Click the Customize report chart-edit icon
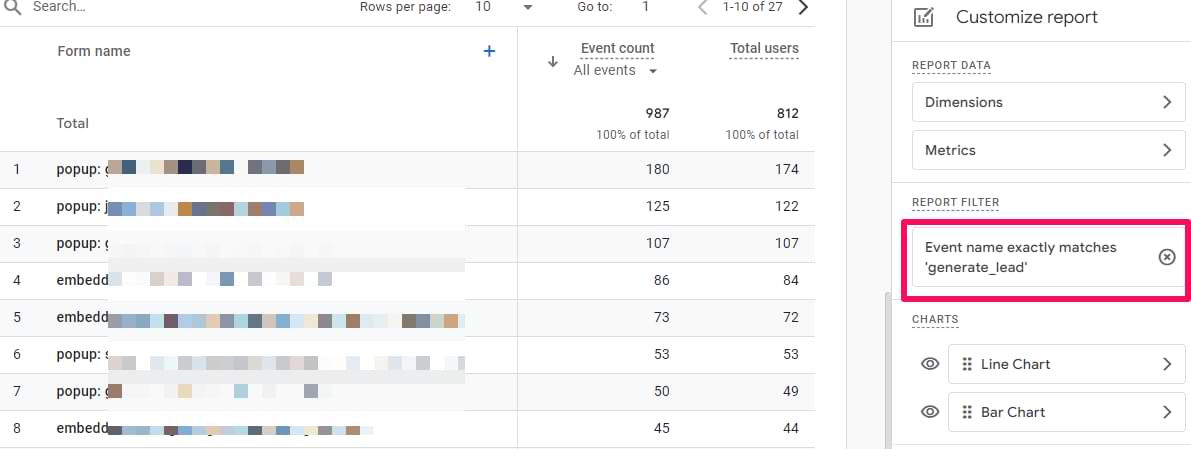The height and width of the screenshot is (449, 1191). click(x=924, y=17)
